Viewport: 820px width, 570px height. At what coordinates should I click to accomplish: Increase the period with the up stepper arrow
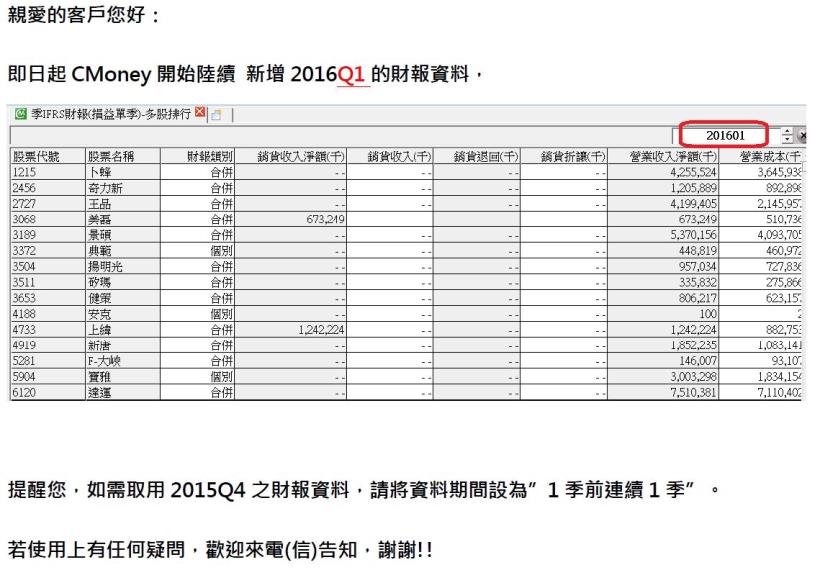[x=787, y=132]
